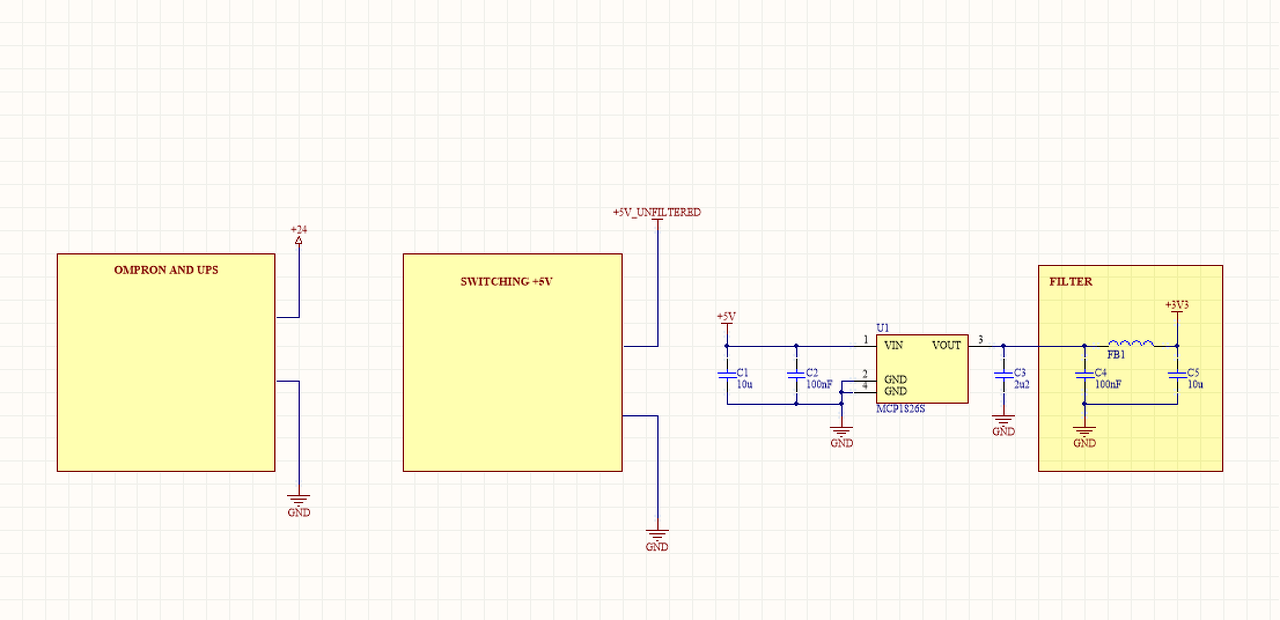
Task: Click the +3V3 power port symbol
Action: [x=1177, y=308]
